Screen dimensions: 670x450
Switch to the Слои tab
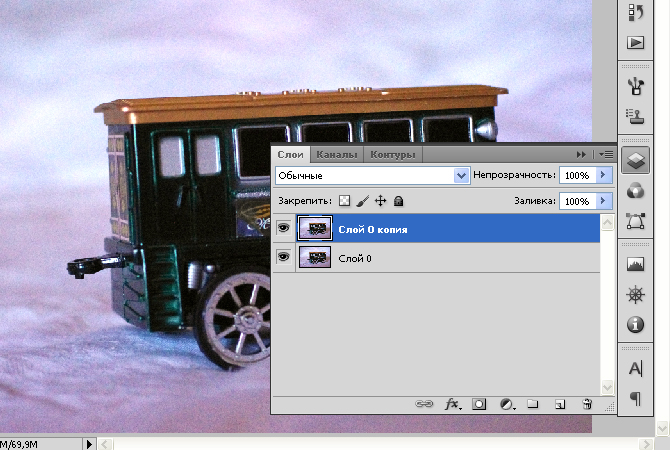pyautogui.click(x=291, y=155)
